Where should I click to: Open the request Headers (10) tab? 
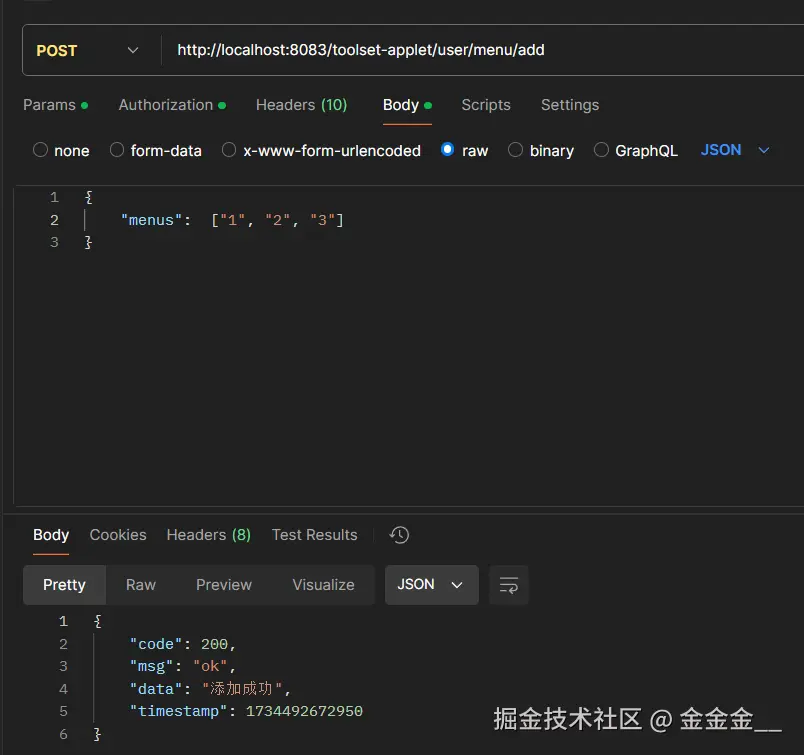(x=302, y=105)
